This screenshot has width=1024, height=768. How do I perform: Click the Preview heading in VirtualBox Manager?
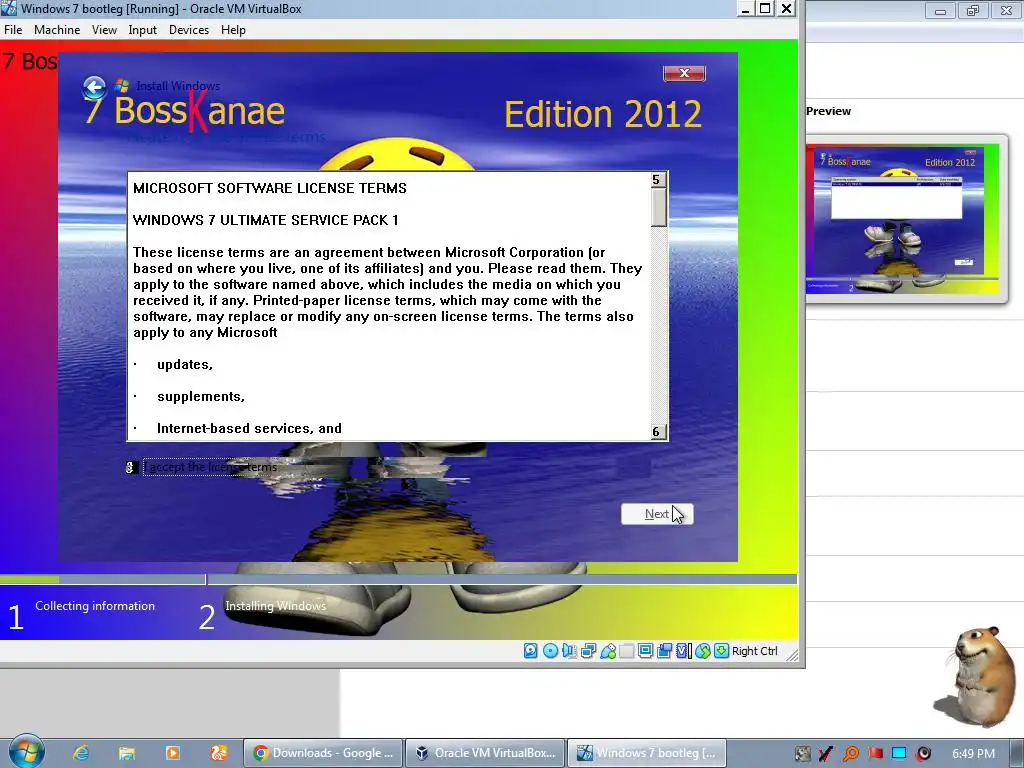click(x=828, y=111)
